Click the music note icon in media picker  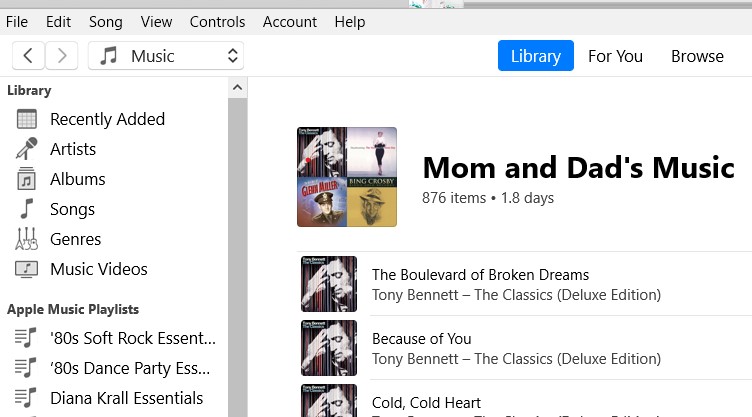pos(109,56)
